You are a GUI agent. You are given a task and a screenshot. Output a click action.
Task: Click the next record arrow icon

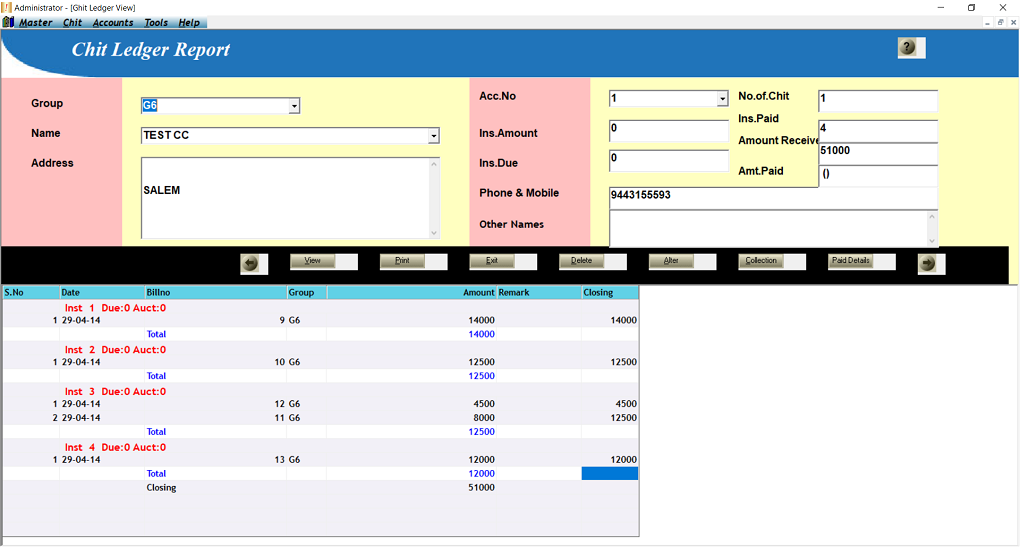(928, 263)
